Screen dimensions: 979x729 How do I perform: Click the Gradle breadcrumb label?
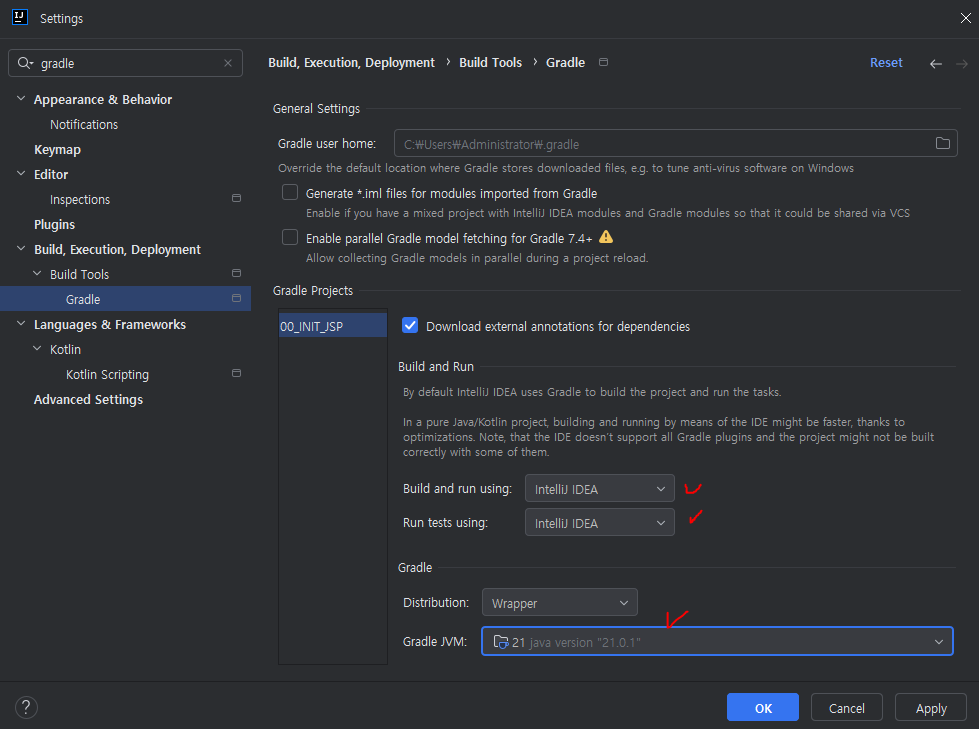566,62
